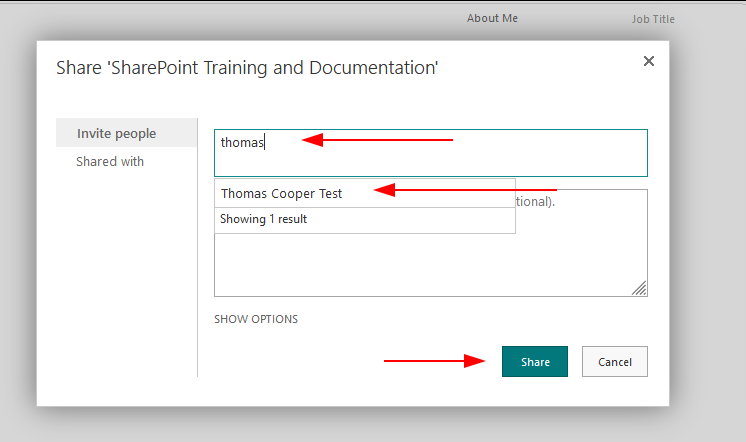Click the Showing 1 result text

tap(264, 219)
